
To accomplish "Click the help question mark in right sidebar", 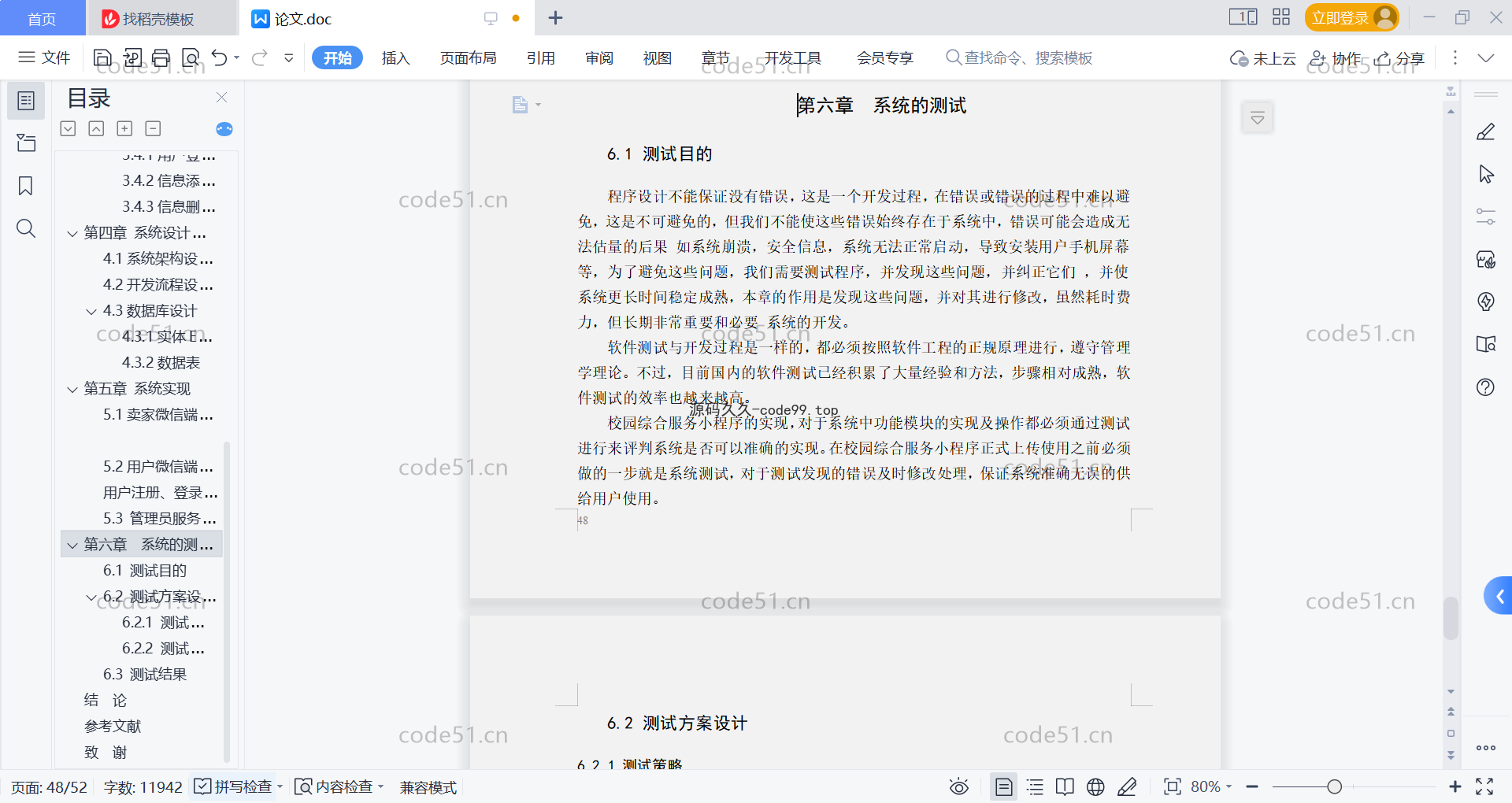I will point(1486,387).
